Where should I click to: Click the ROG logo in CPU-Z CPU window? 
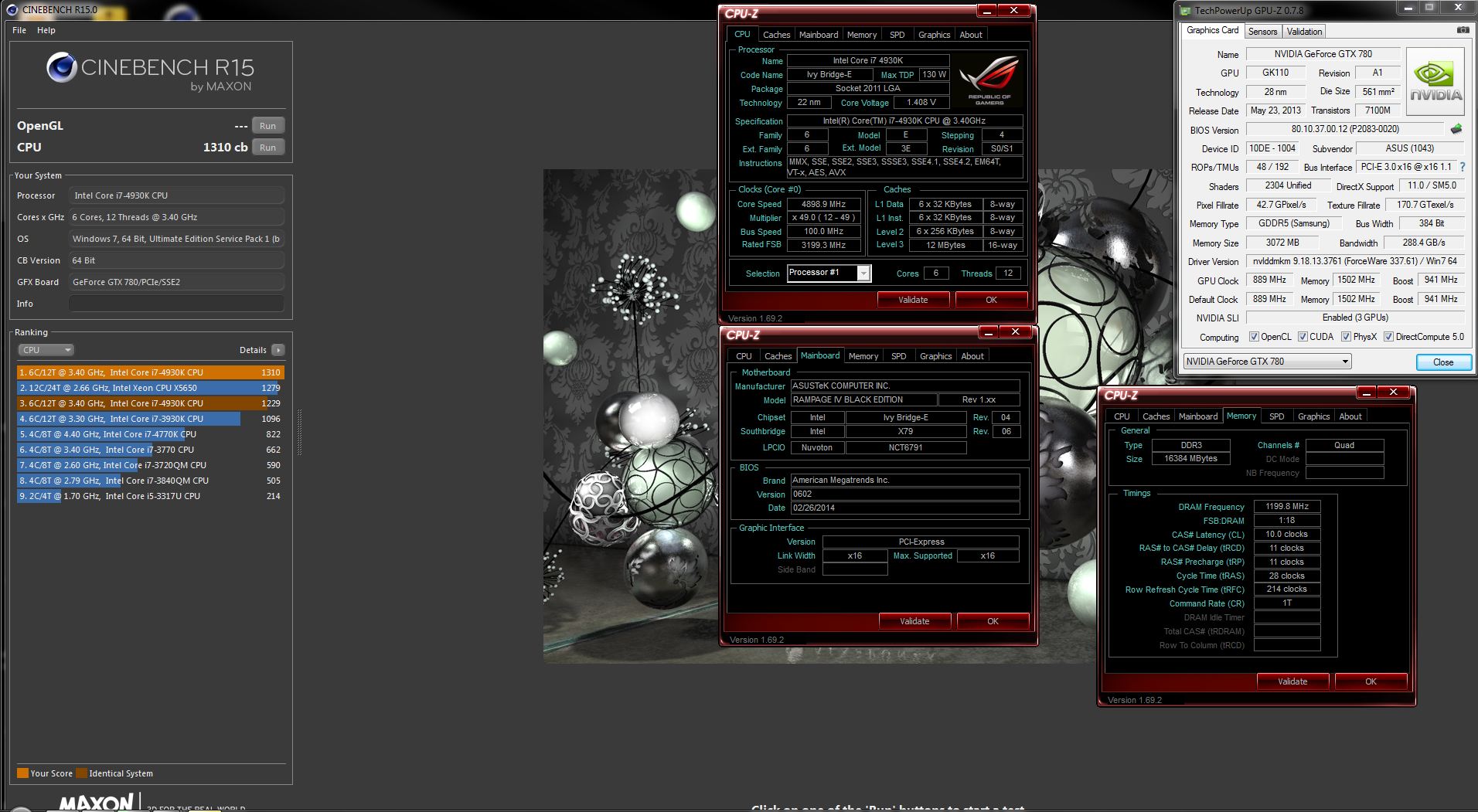[989, 81]
